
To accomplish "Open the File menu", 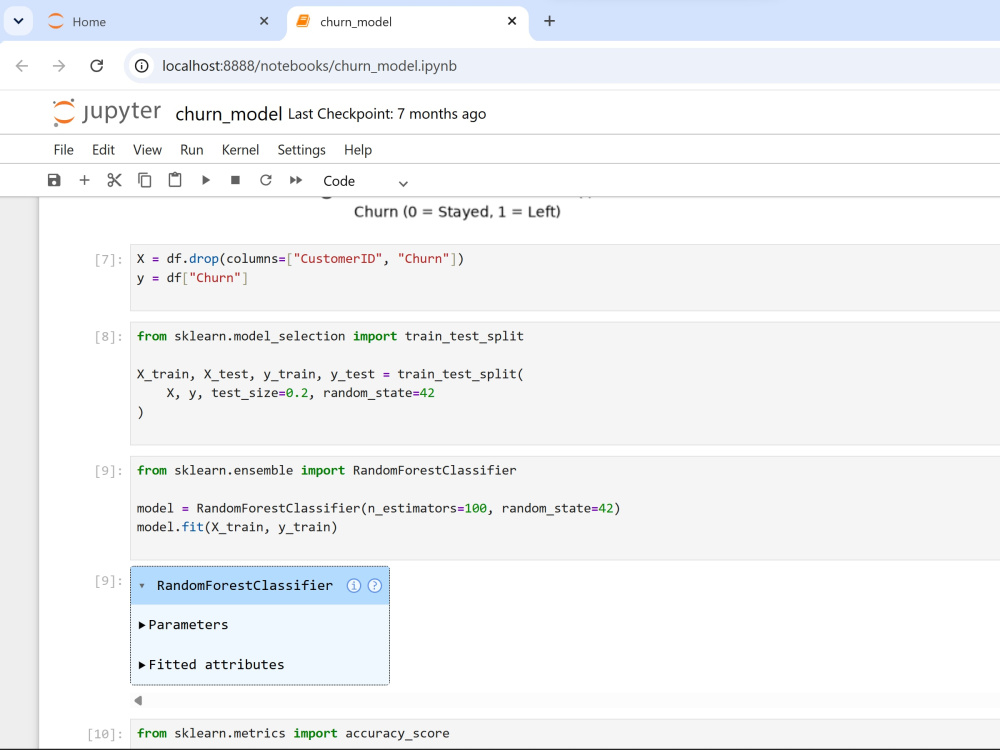I will pos(63,150).
